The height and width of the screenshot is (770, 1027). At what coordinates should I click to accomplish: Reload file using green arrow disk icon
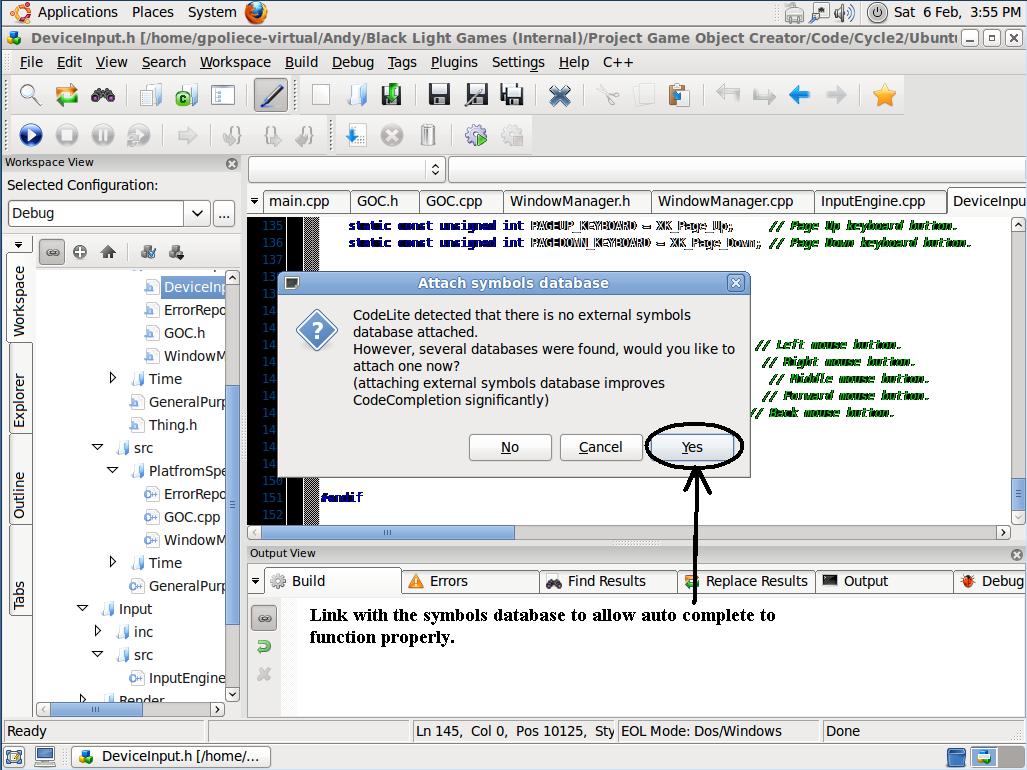pos(392,96)
